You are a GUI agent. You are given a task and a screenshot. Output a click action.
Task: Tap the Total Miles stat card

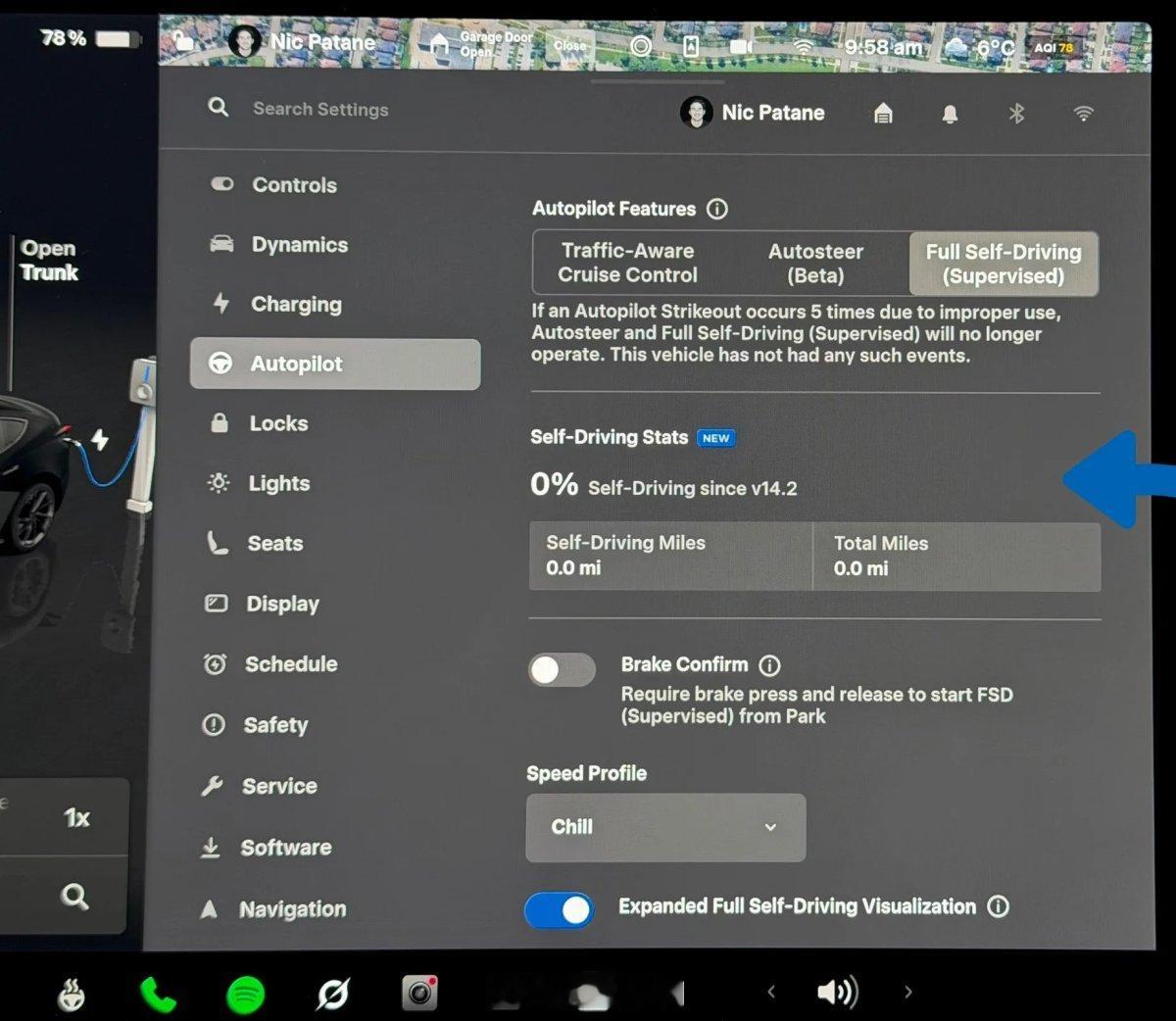click(957, 557)
